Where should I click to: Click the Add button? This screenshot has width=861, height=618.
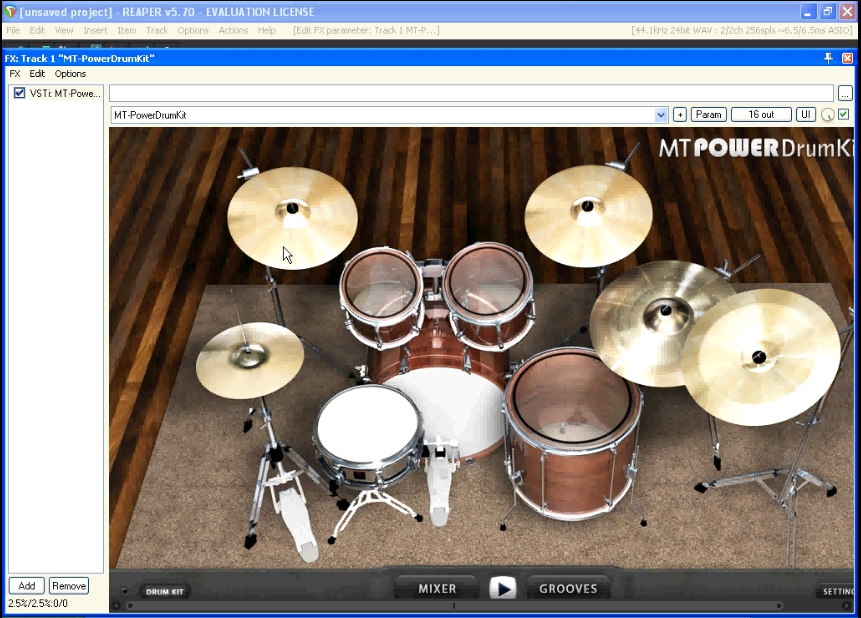tap(26, 586)
